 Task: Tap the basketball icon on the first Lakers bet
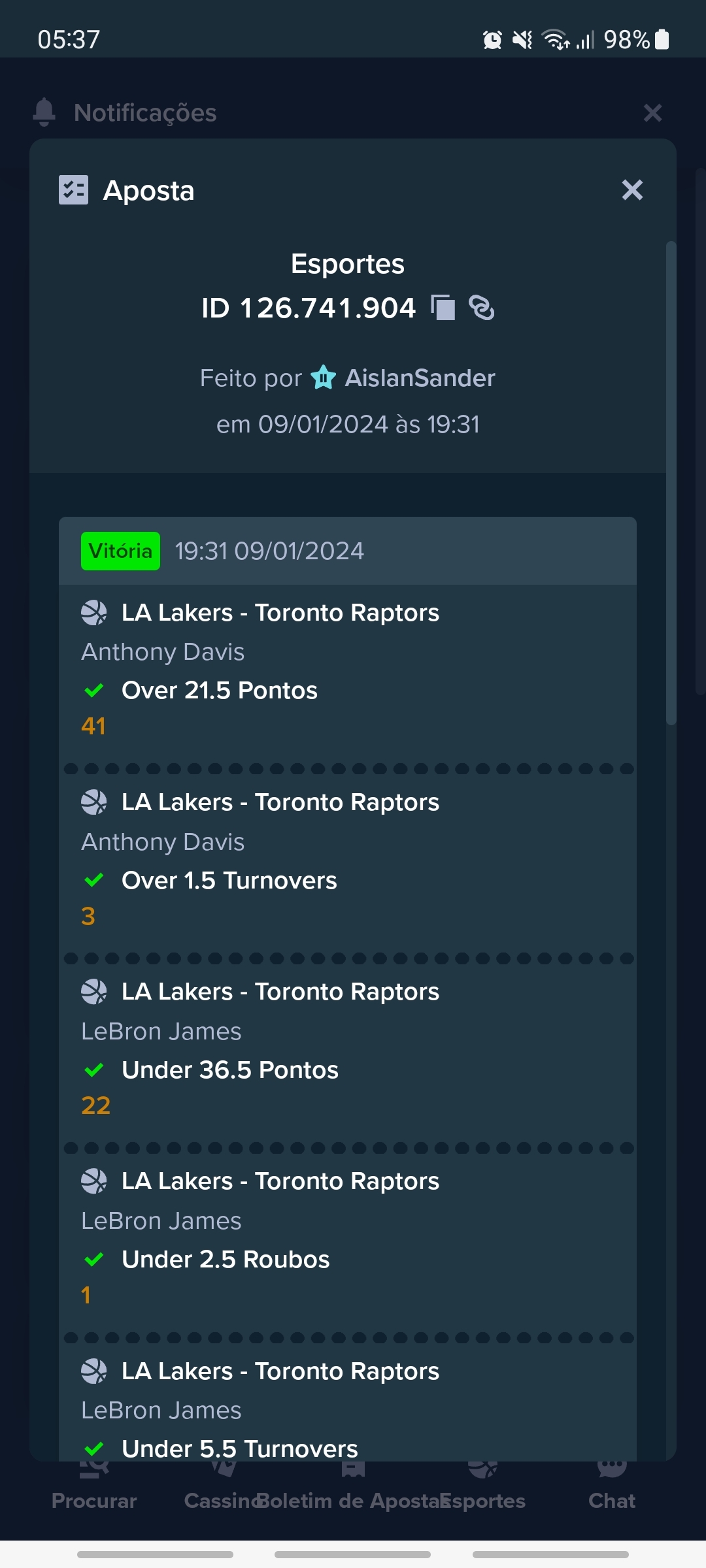(94, 613)
